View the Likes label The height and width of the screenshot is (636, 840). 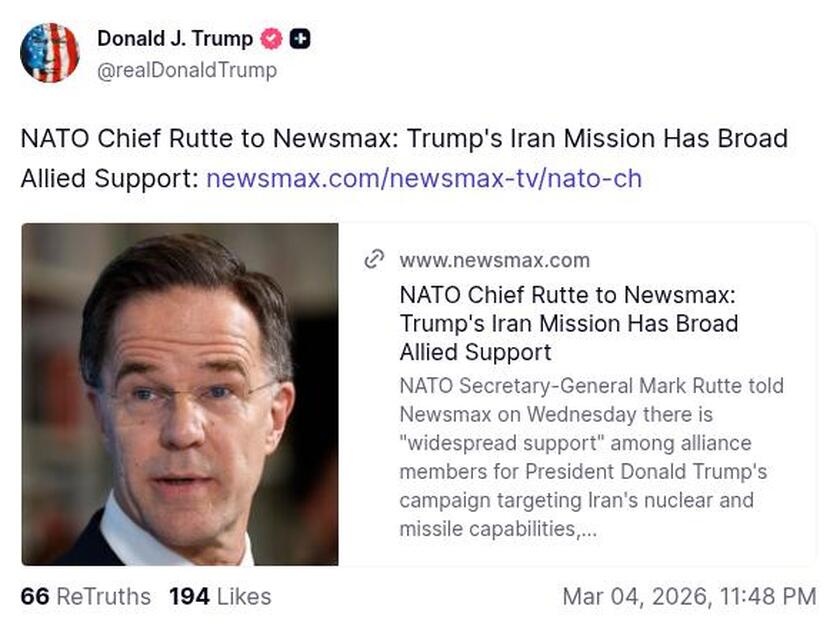(243, 597)
